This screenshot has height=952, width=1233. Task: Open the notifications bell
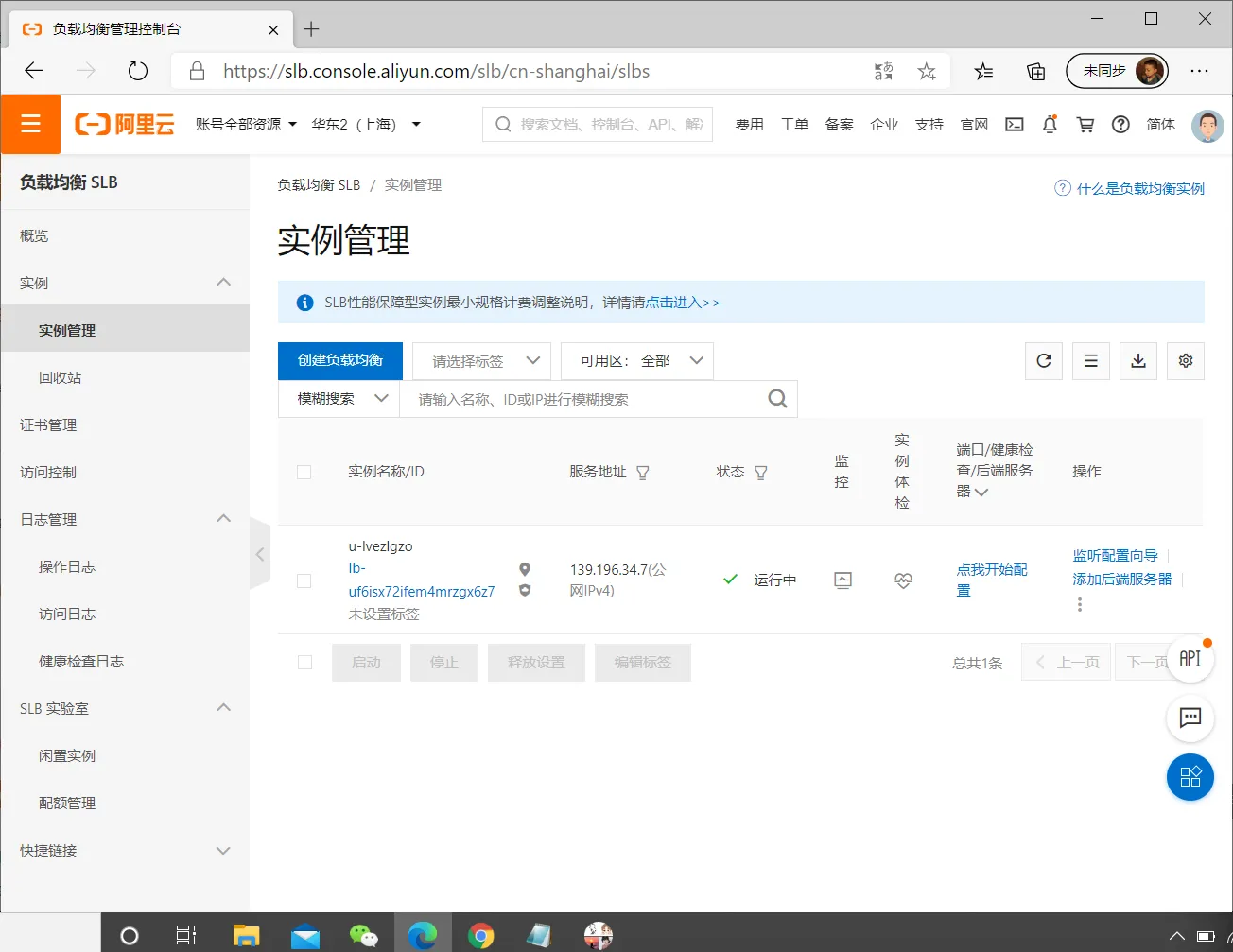point(1050,124)
